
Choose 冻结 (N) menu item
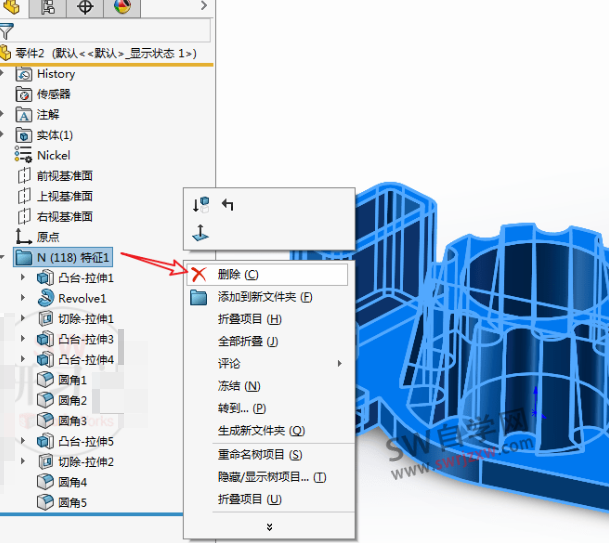click(x=270, y=386)
